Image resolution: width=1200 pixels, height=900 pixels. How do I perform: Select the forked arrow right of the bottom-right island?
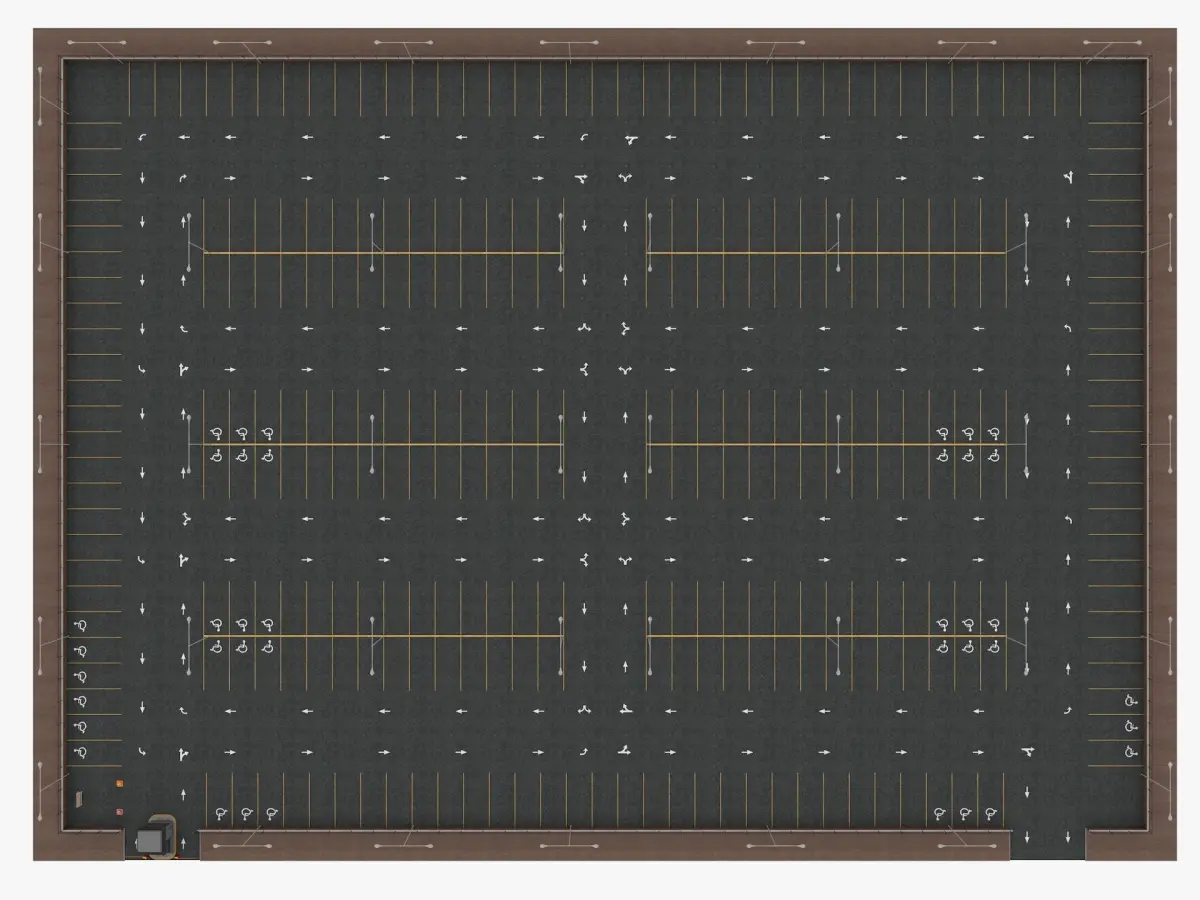pos(1027,751)
